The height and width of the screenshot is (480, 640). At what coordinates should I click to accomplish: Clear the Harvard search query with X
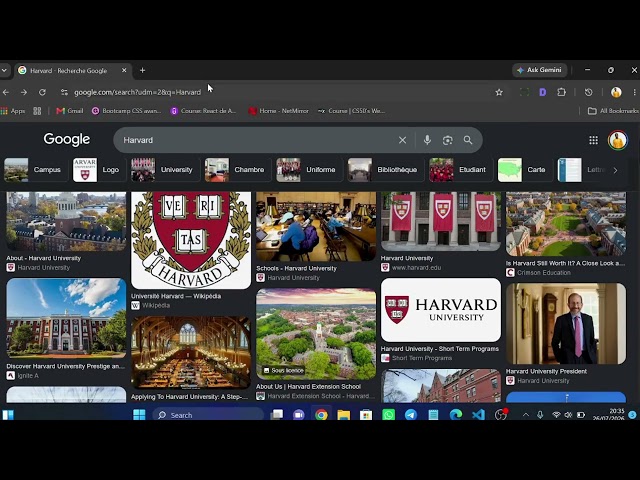pos(402,140)
